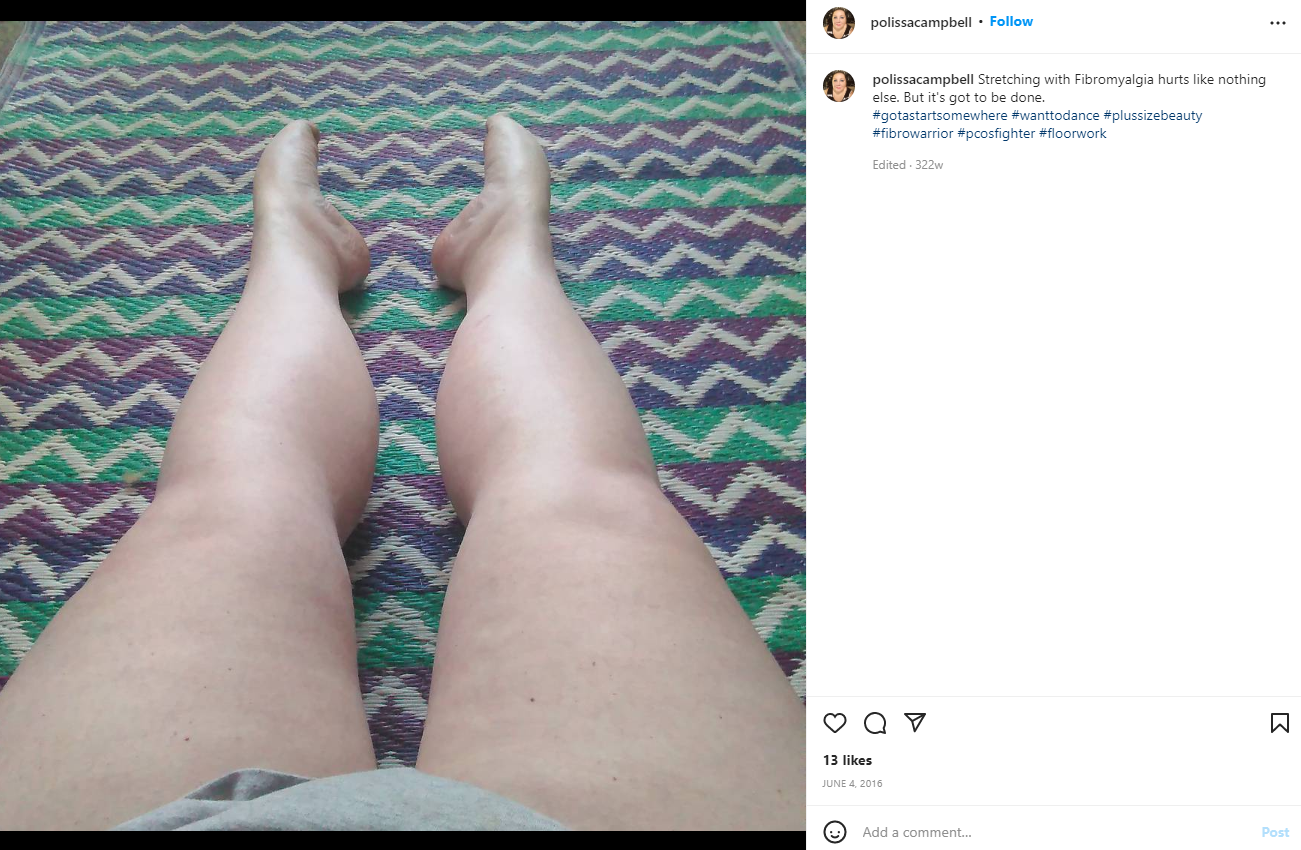Open comments via speech bubble icon
The image size is (1301, 850).
pyautogui.click(x=875, y=723)
